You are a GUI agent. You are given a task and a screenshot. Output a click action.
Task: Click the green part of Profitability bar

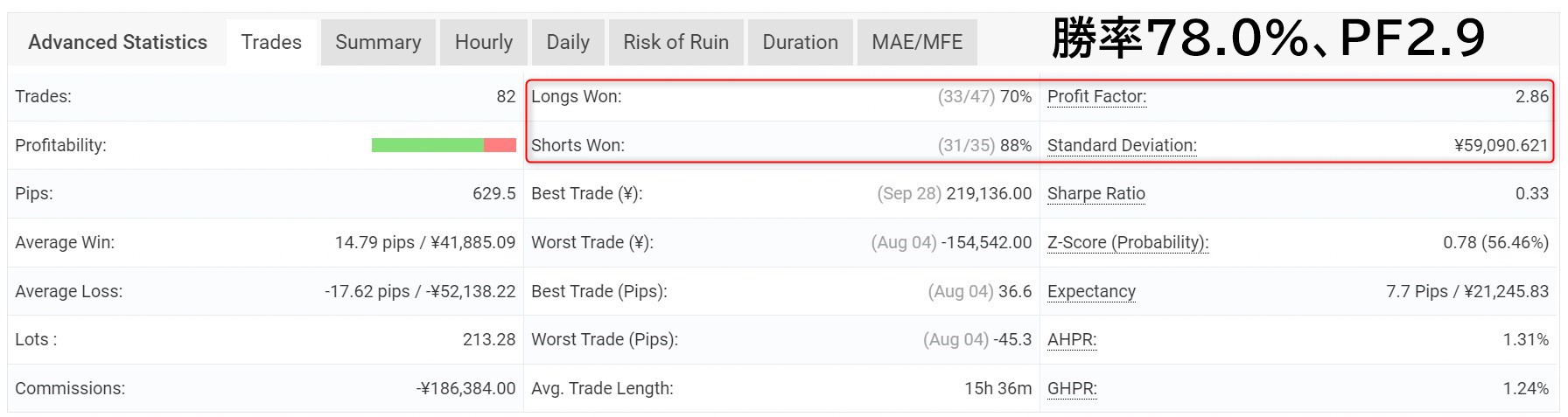click(428, 145)
